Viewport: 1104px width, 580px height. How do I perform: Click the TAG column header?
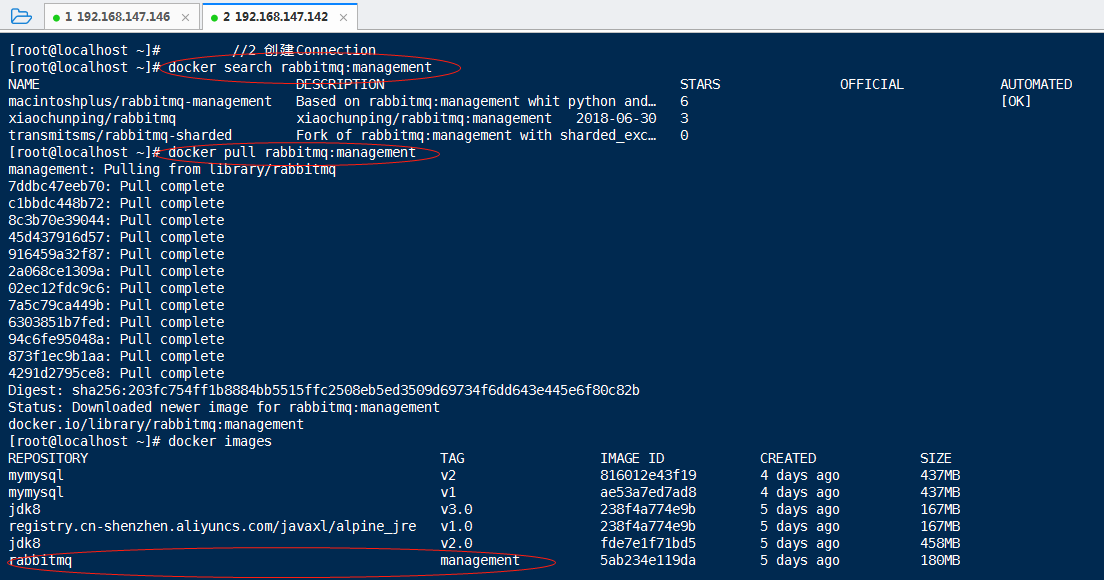(x=452, y=458)
